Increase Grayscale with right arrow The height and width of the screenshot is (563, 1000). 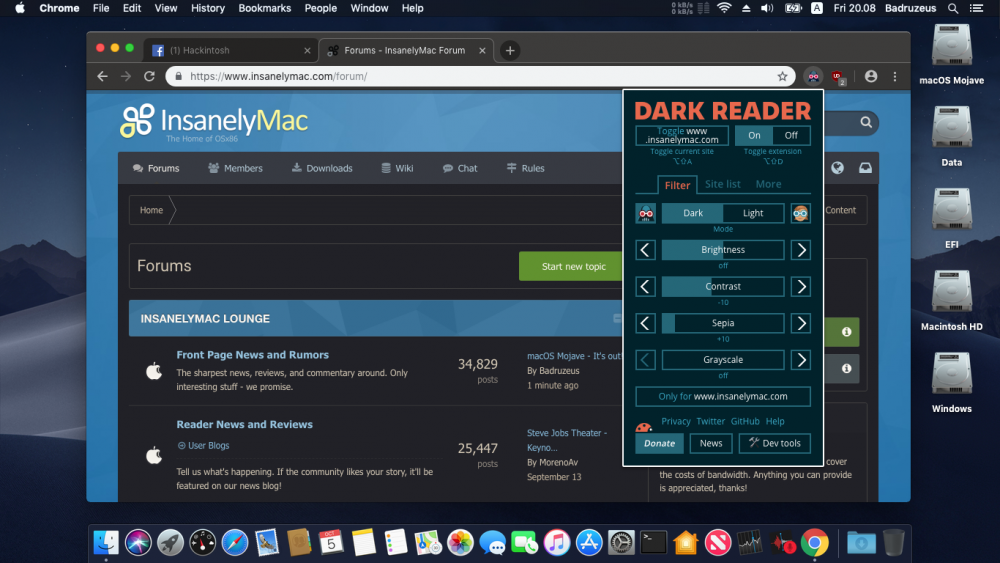point(801,360)
